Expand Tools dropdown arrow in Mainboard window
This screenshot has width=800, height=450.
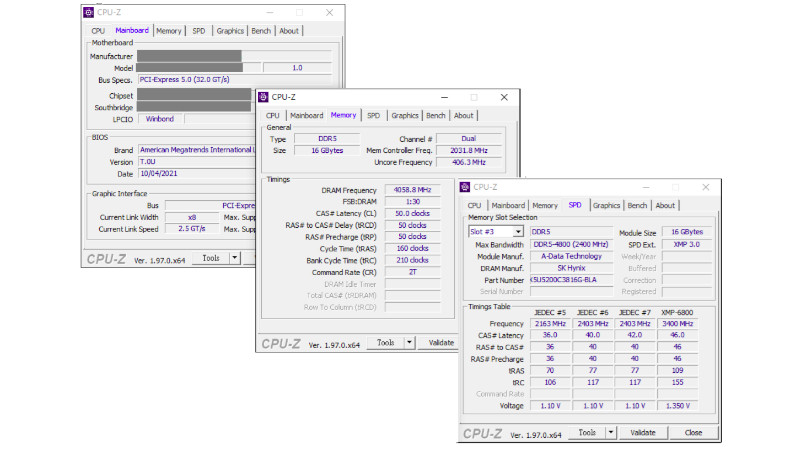coord(235,258)
